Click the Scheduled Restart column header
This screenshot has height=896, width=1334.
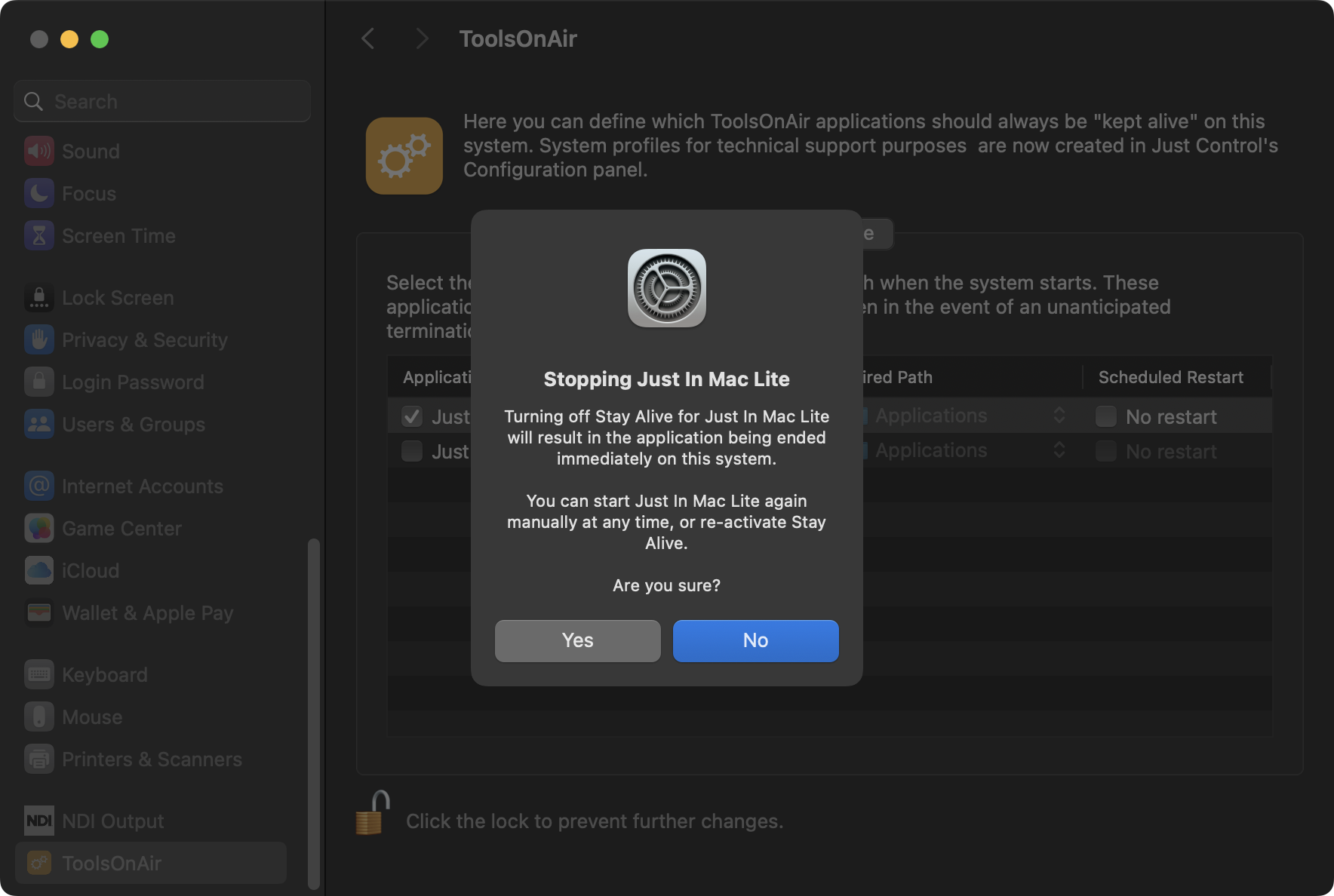[1171, 377]
